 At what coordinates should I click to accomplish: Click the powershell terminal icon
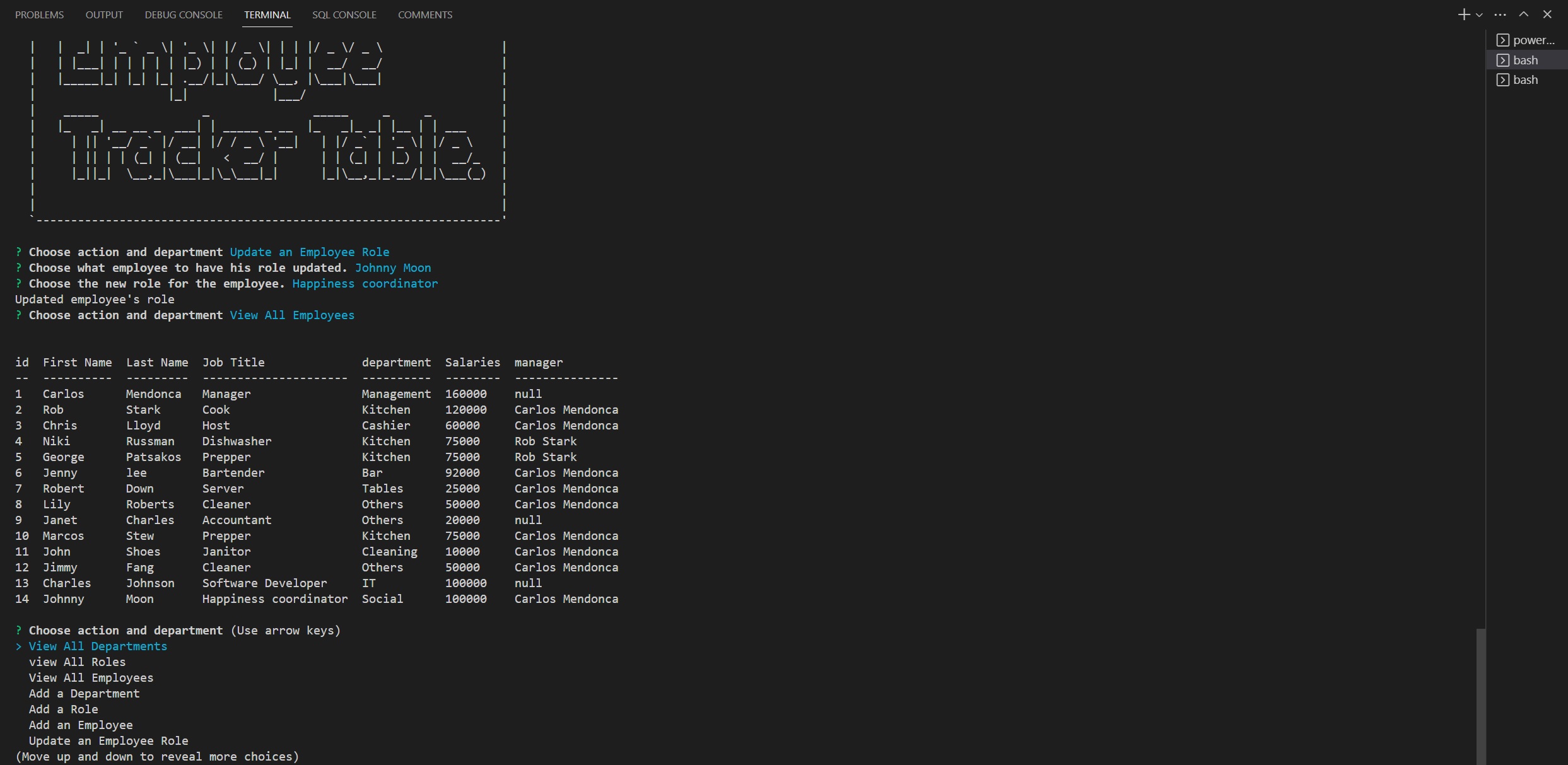point(1503,40)
